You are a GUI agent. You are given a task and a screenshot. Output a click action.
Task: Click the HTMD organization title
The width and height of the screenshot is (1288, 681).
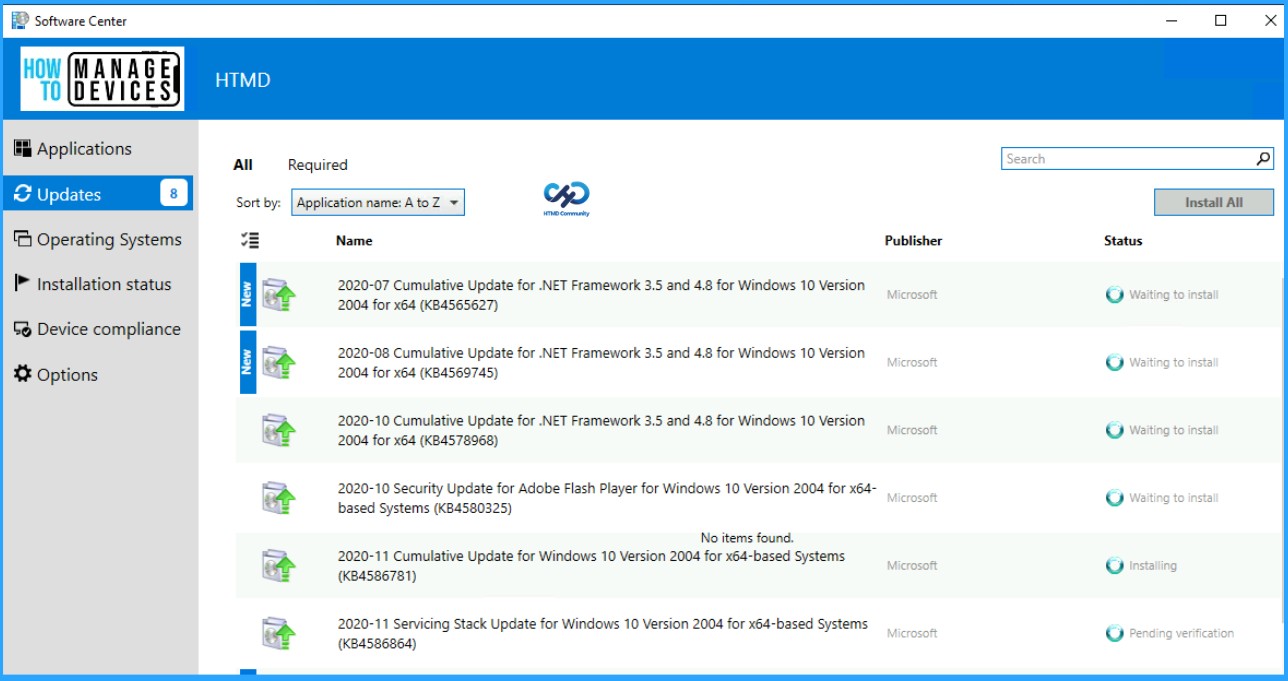coord(243,80)
